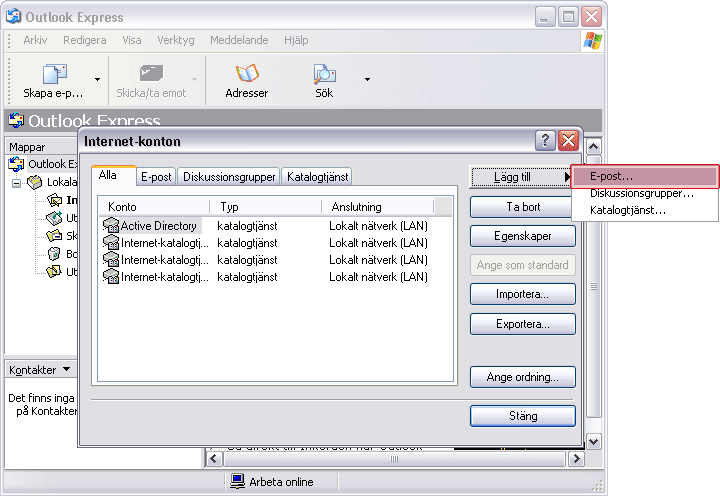Viewport: 720px width, 496px height.
Task: Open dropdown arrow beside Skapa e-post
Action: (x=97, y=79)
